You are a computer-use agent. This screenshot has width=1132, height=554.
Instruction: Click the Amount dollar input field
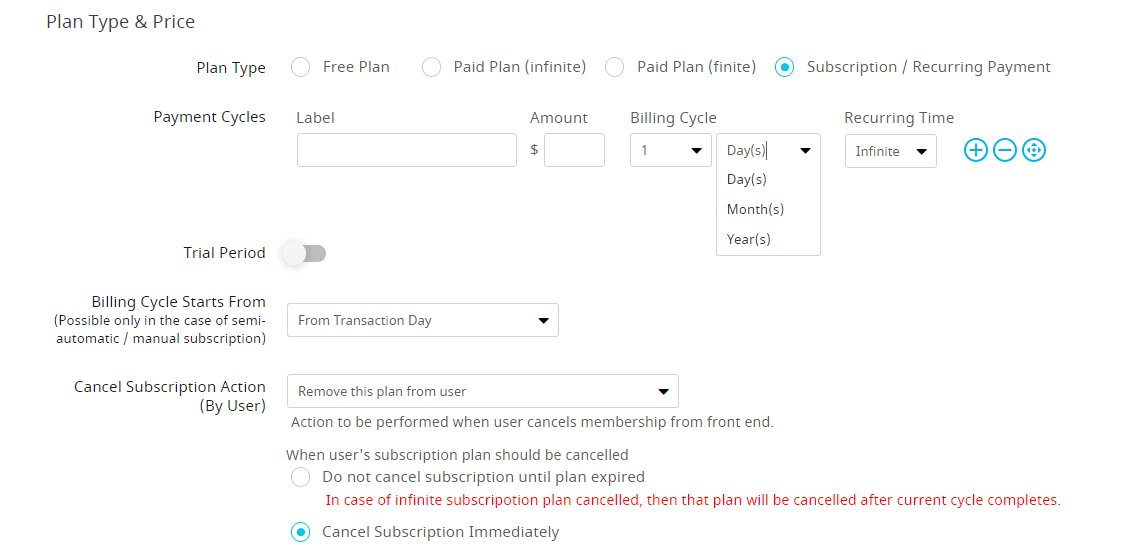pos(574,150)
